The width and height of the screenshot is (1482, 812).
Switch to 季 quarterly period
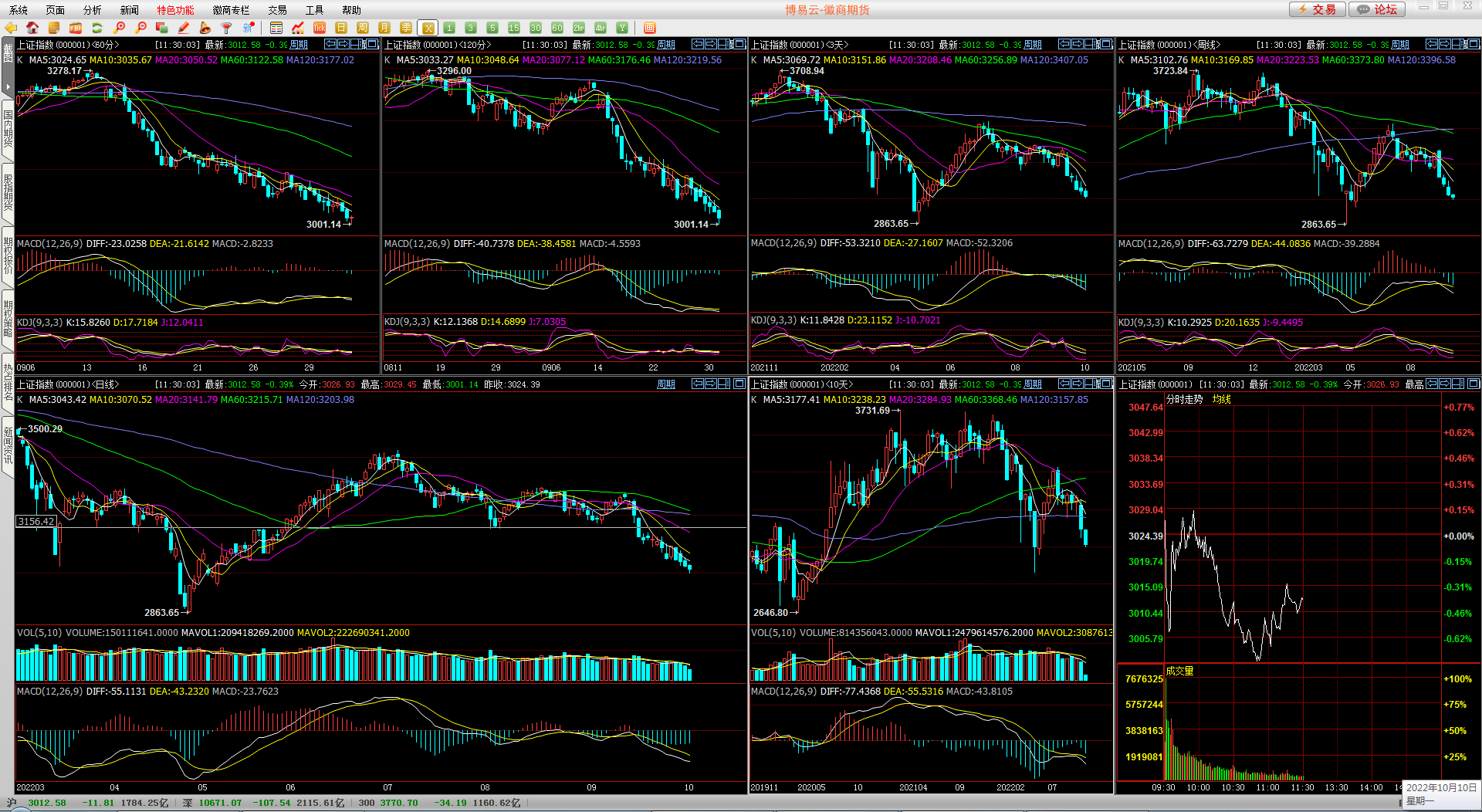tap(406, 28)
